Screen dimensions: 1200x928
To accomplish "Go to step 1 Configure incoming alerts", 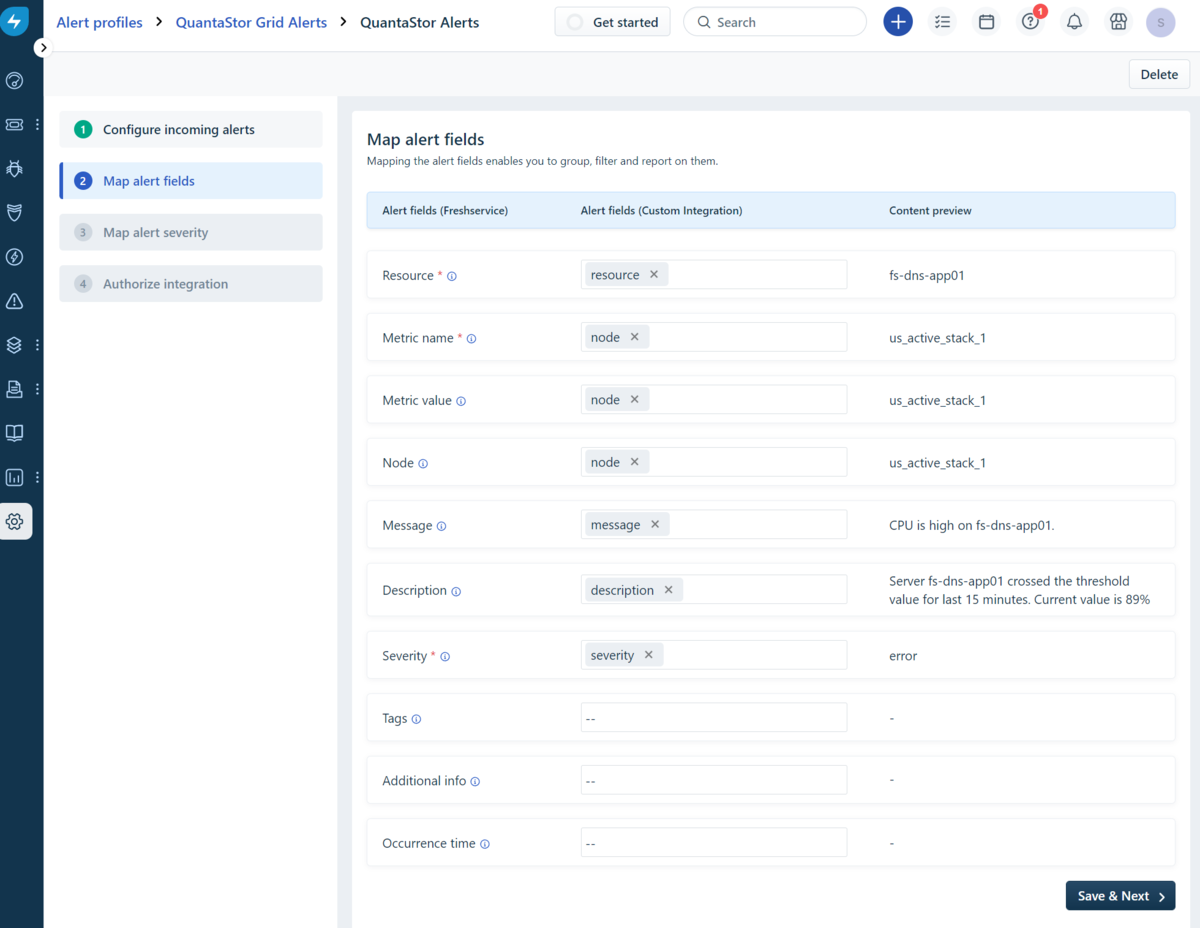I will [x=191, y=129].
